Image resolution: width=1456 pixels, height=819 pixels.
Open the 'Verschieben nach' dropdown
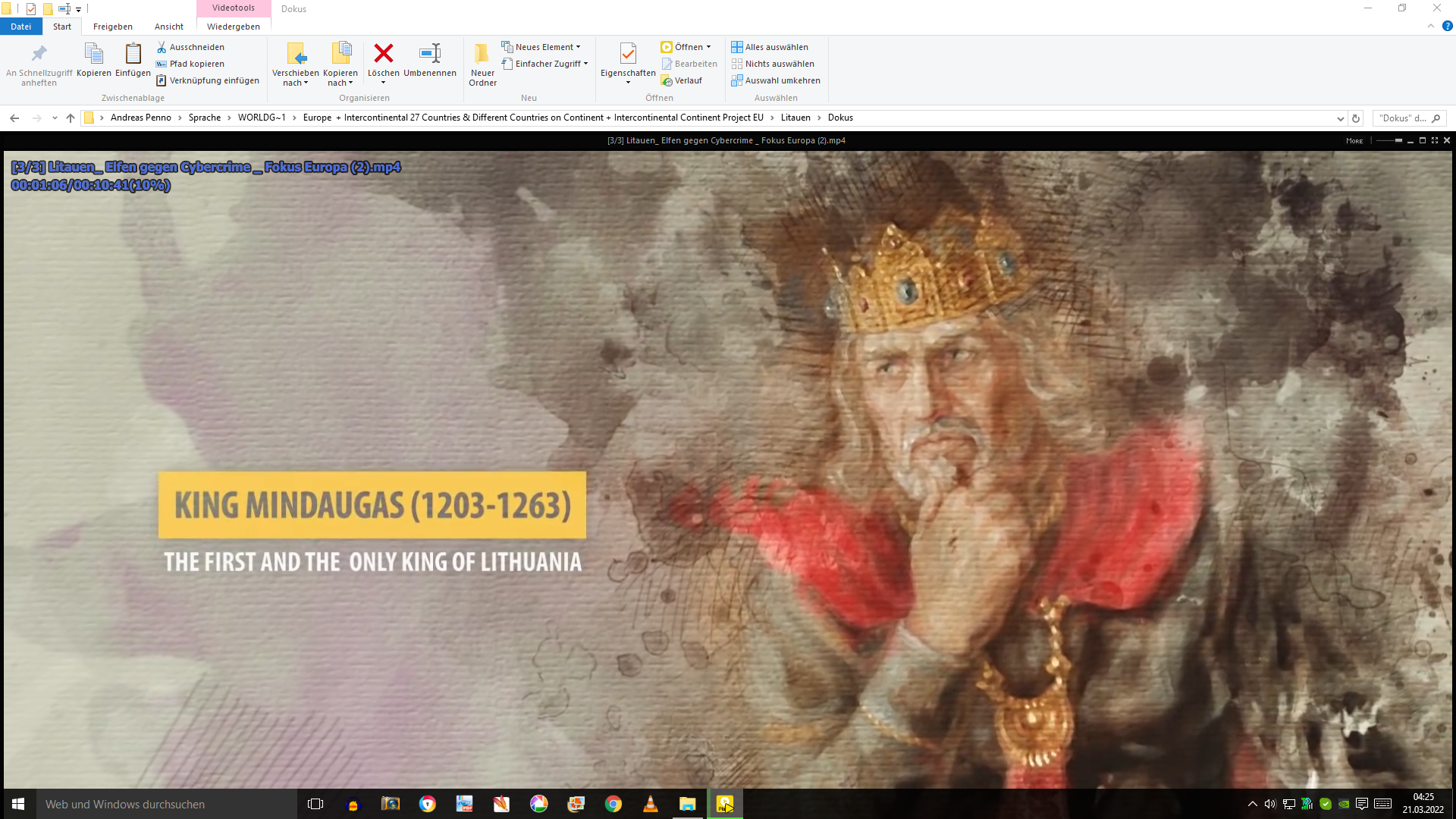point(296,64)
